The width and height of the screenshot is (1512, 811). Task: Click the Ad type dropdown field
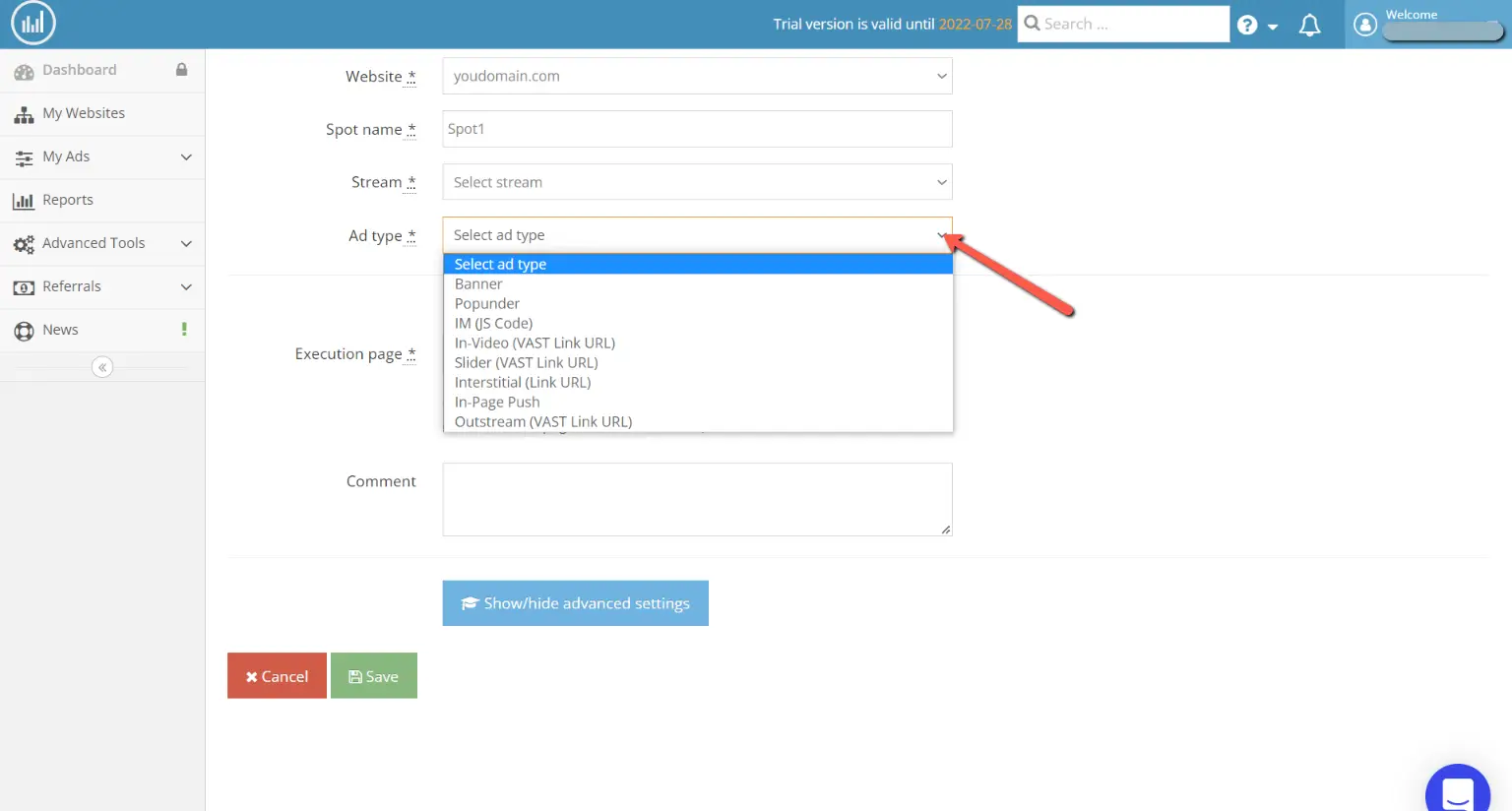pyautogui.click(x=697, y=235)
